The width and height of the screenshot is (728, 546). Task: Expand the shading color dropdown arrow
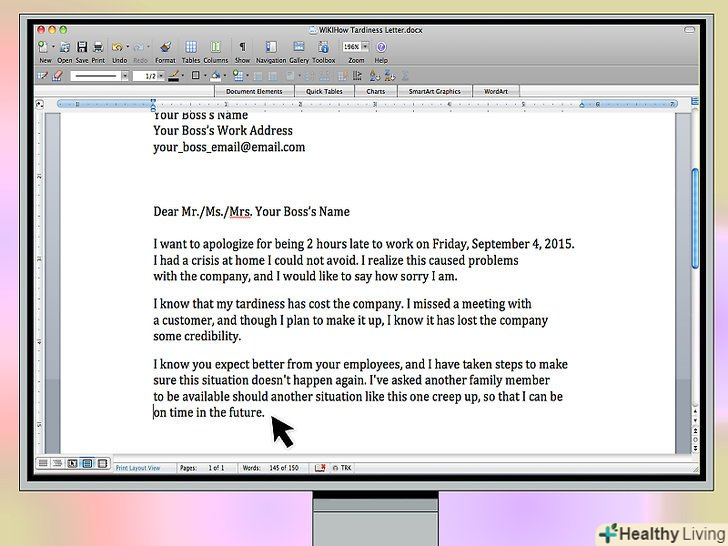coord(225,76)
